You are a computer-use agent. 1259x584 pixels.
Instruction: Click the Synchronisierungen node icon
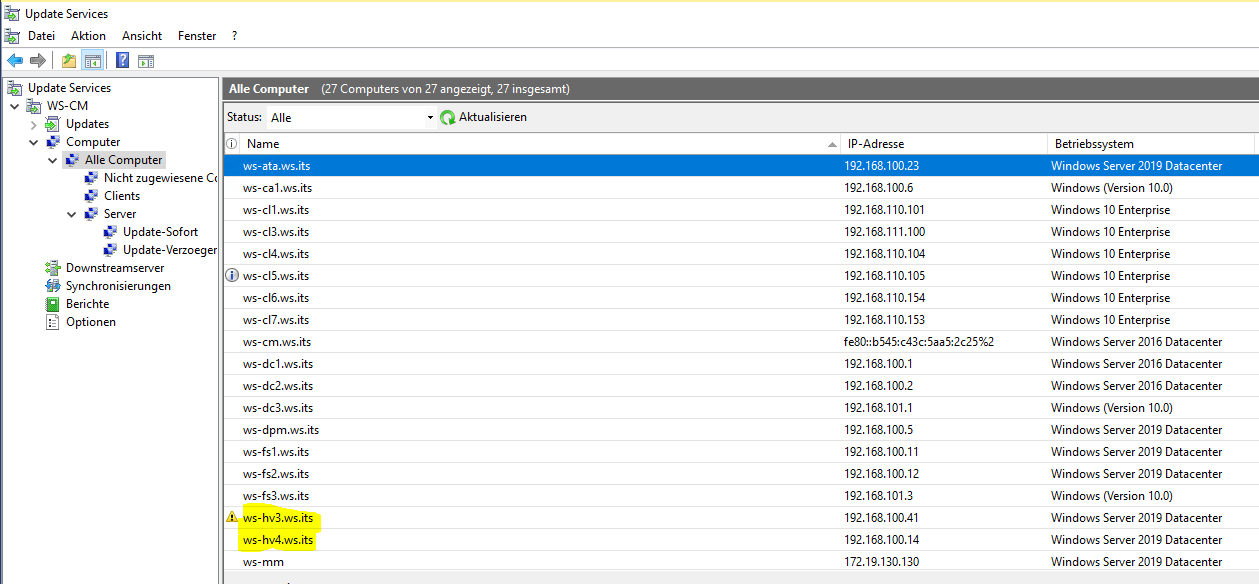53,286
